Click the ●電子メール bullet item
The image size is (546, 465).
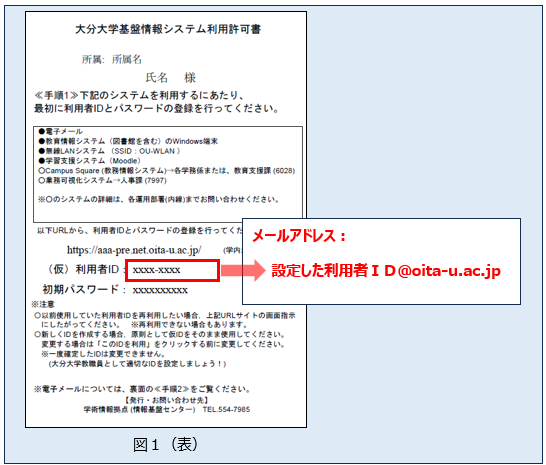point(60,131)
